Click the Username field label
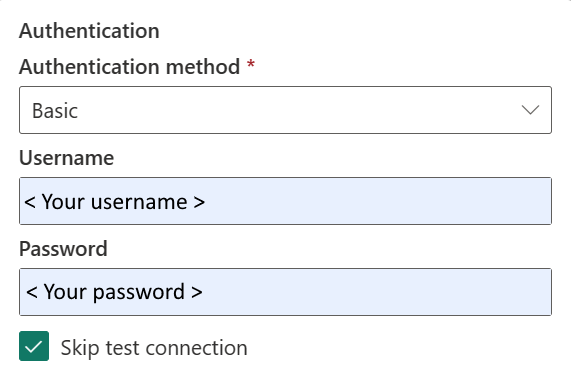 [x=67, y=158]
